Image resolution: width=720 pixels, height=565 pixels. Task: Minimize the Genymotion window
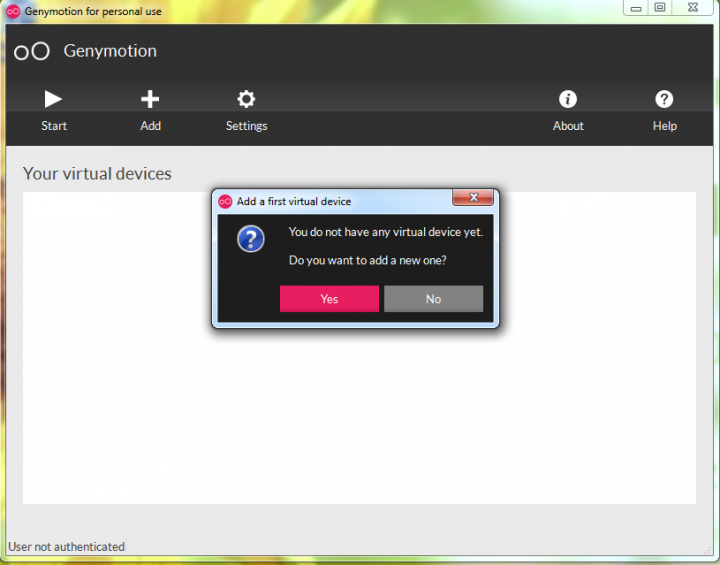point(636,8)
